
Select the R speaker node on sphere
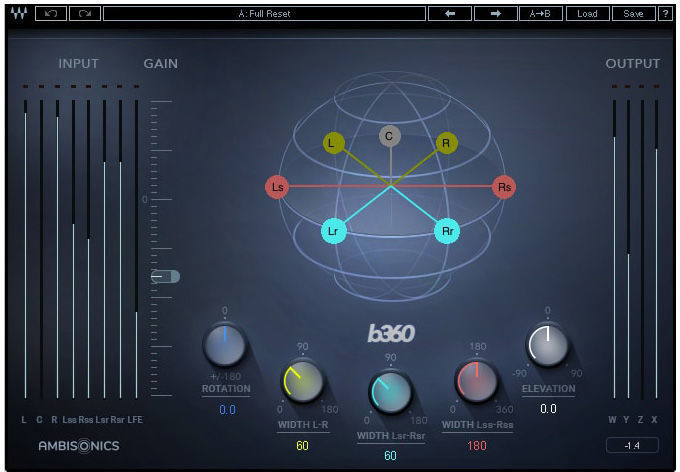point(446,143)
